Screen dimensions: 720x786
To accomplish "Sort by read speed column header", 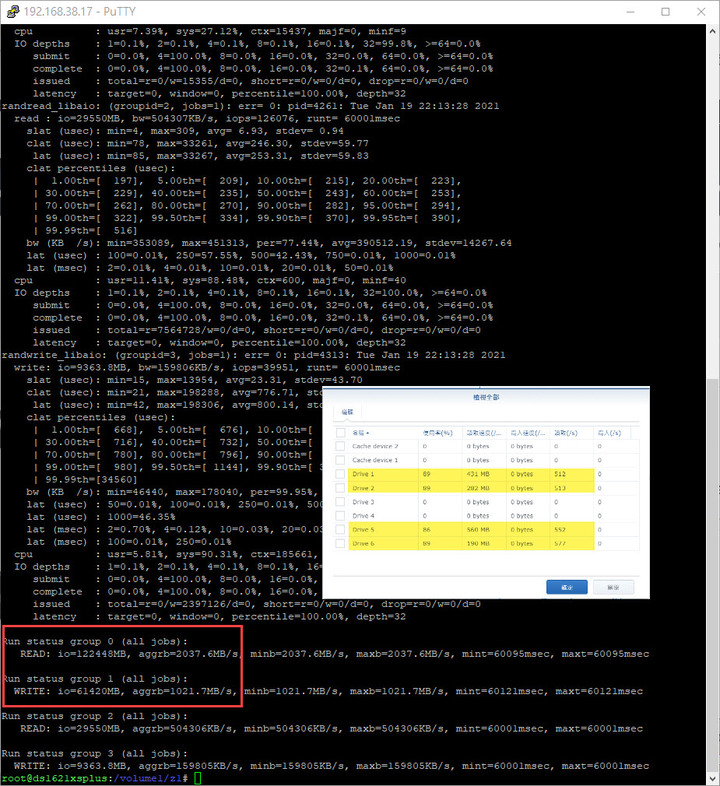I will pyautogui.click(x=484, y=433).
